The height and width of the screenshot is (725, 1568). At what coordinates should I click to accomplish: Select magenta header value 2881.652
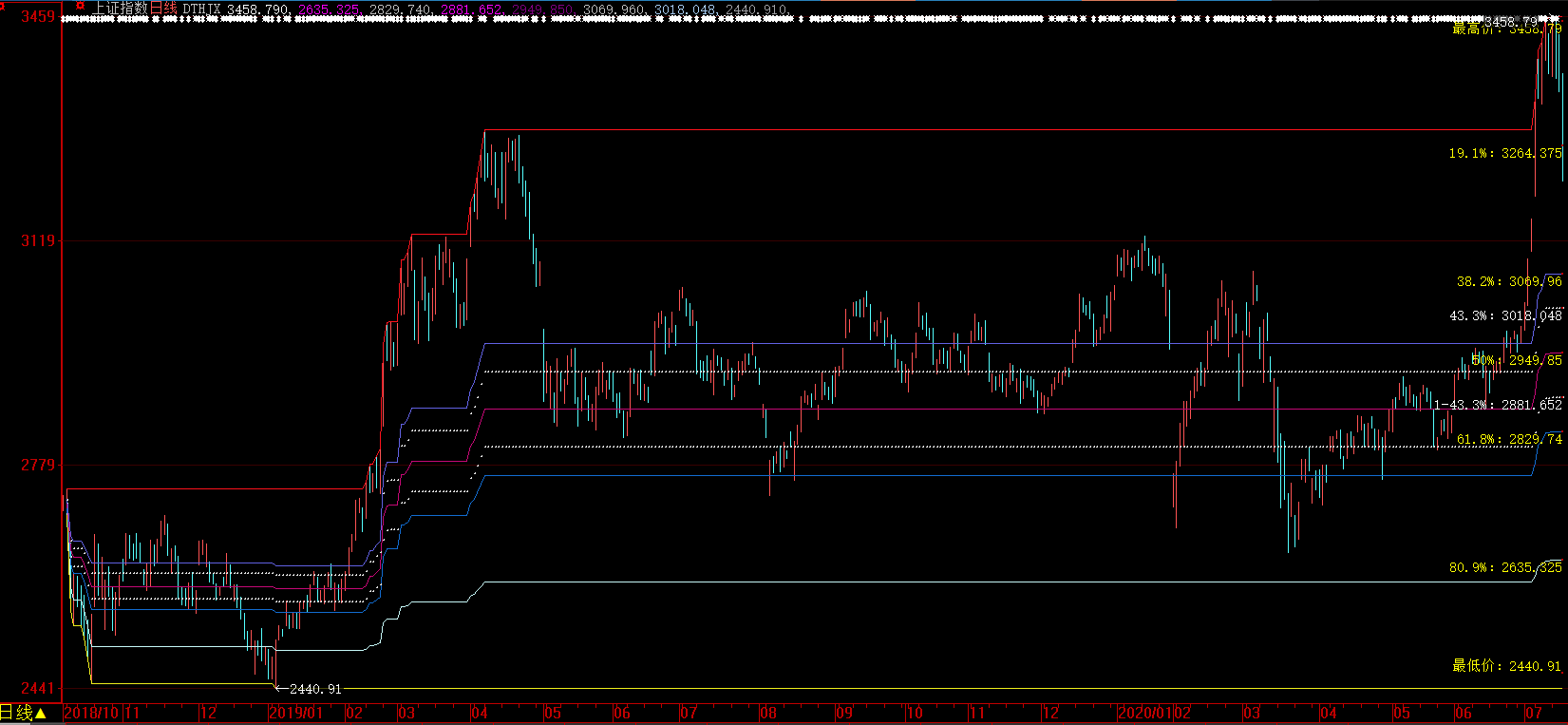point(472,10)
